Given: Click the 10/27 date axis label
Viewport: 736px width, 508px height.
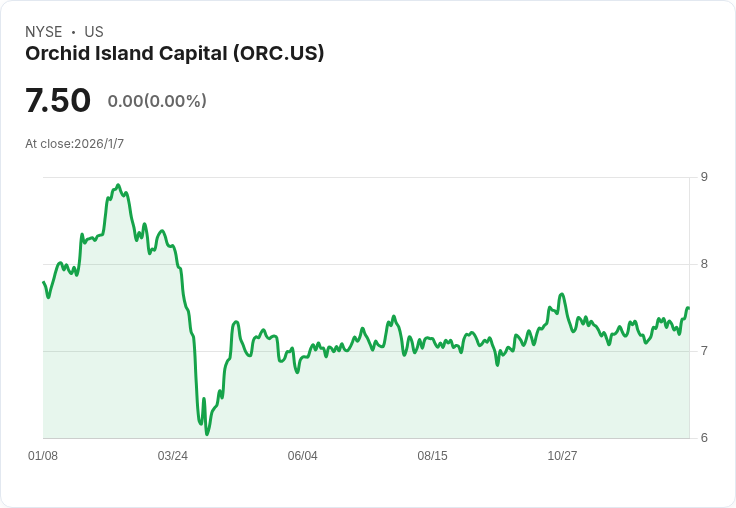Looking at the screenshot, I should point(562,456).
